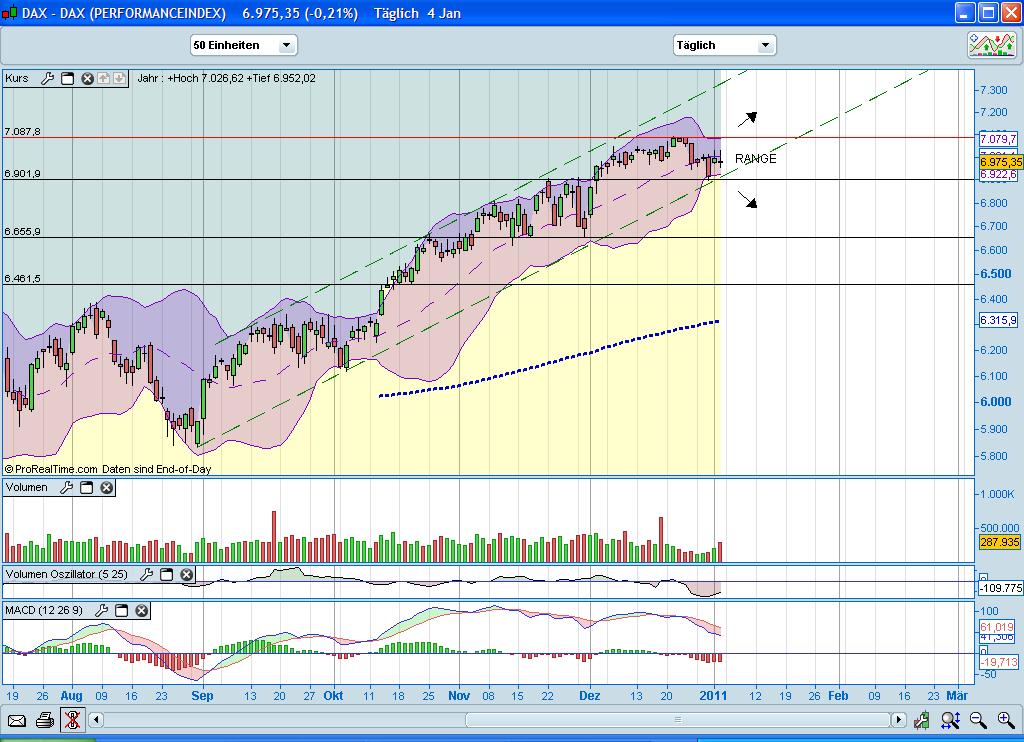Click the Volumen Oszillator (5 25) title
The height and width of the screenshot is (742, 1024).
click(68, 575)
